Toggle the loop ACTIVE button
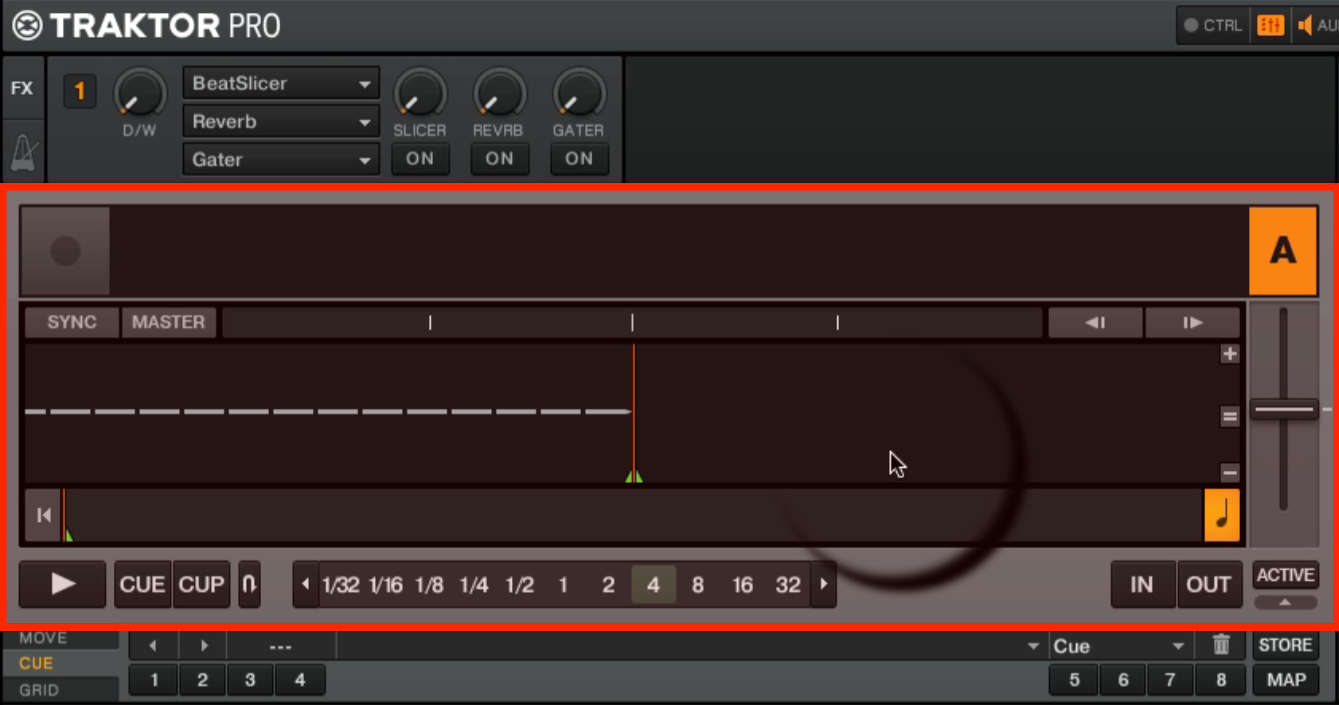This screenshot has width=1339, height=705. 1285,575
